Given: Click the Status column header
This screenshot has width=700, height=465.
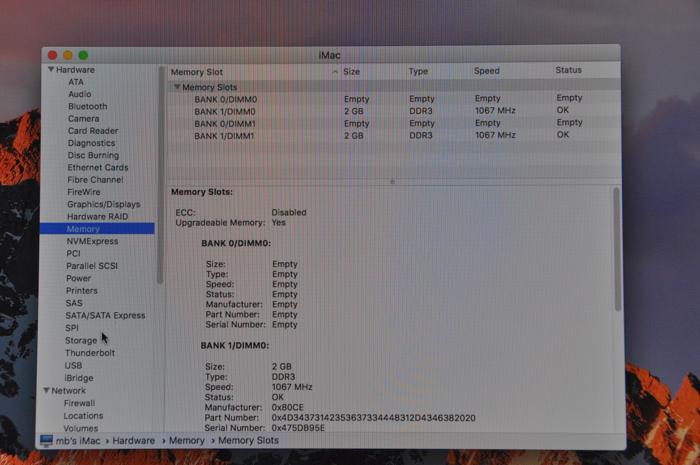Looking at the screenshot, I should click(x=568, y=70).
